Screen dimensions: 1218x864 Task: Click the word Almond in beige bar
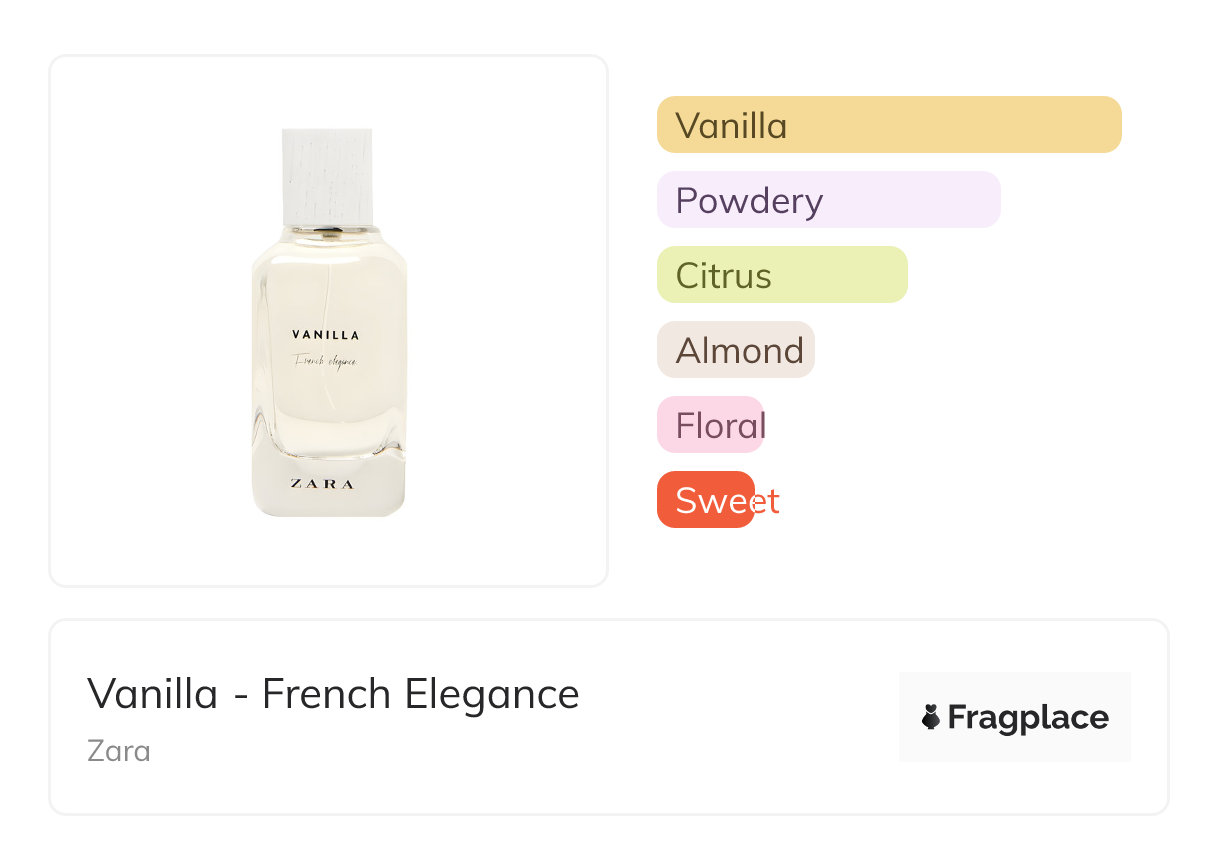[739, 350]
